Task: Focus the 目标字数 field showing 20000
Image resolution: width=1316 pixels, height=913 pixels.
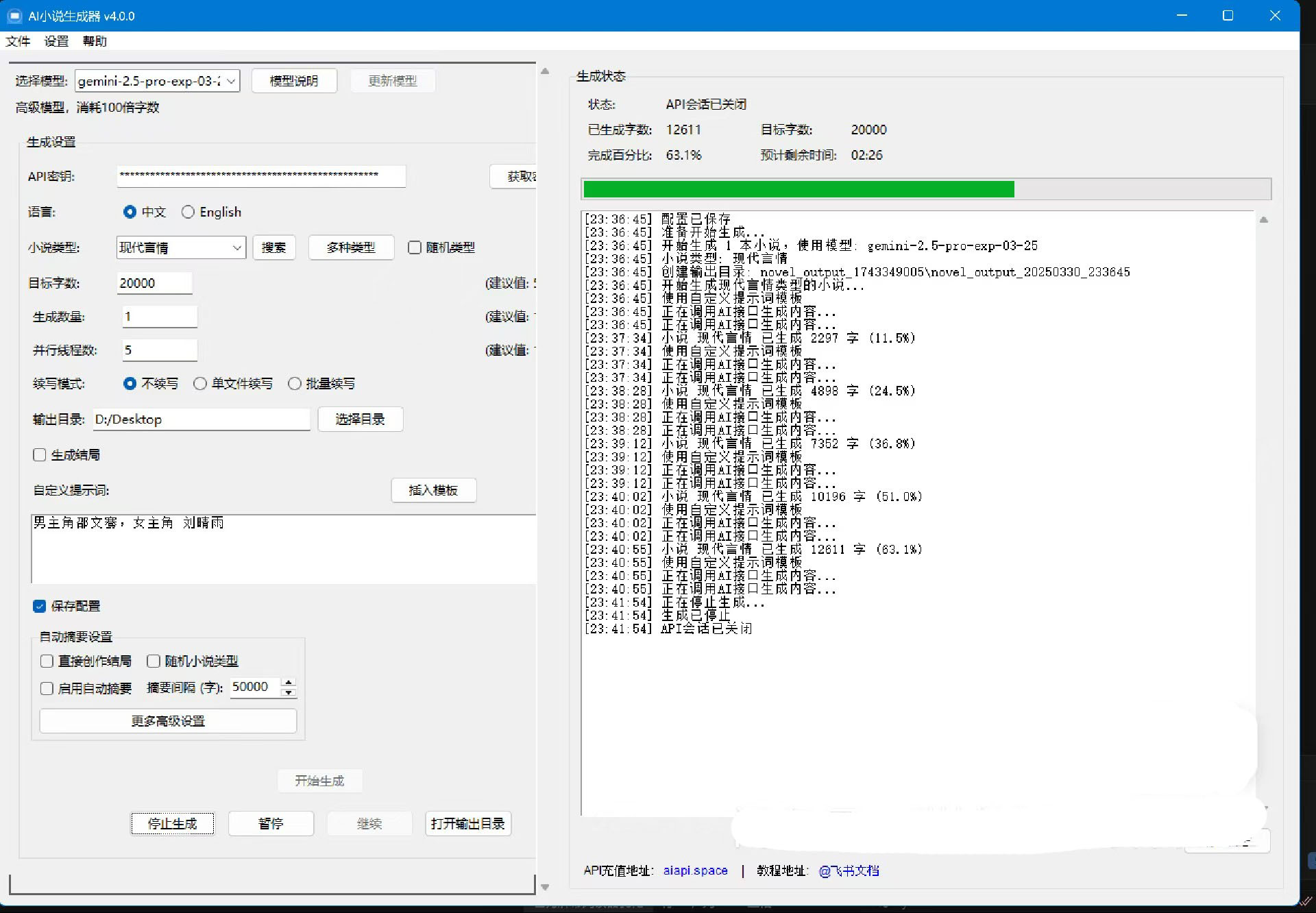Action: point(154,283)
